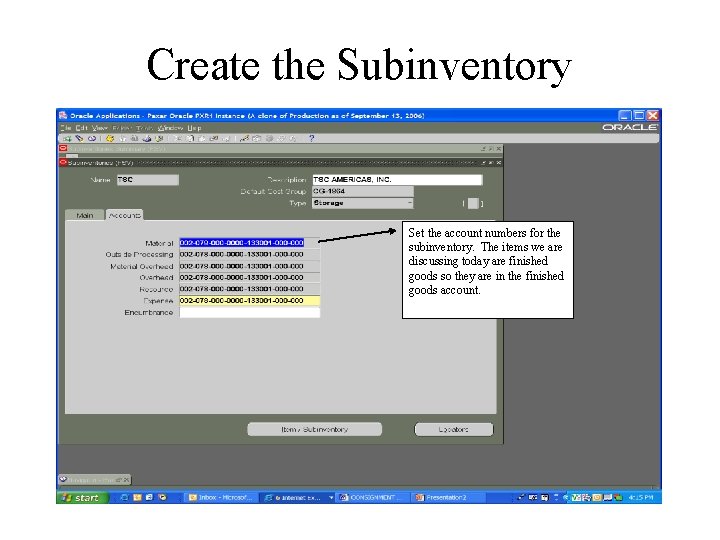Click the Close Form toolbar icon
This screenshot has height=540, width=720.
pos(159,138)
